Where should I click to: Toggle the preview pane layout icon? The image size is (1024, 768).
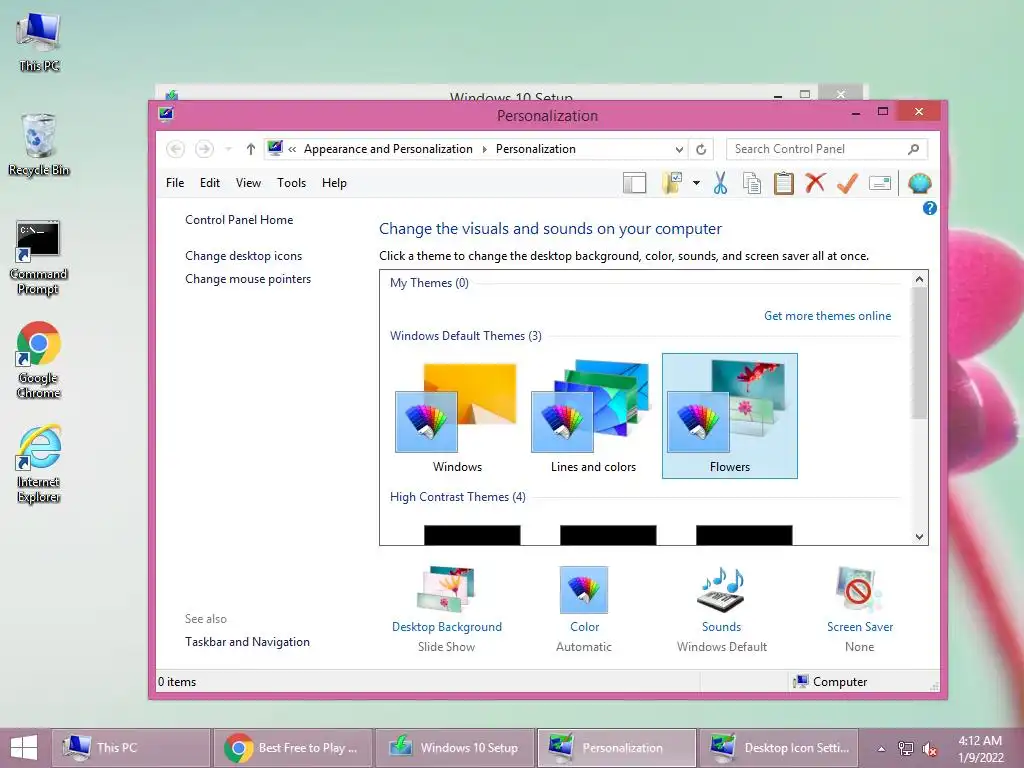coord(634,184)
